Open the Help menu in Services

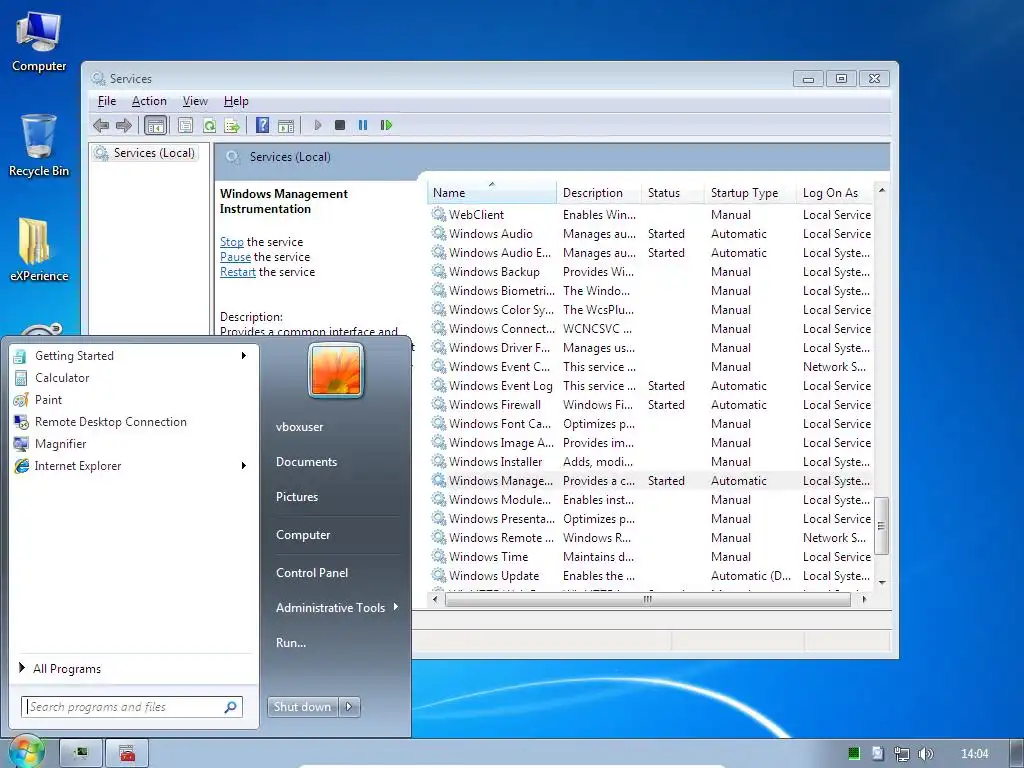tap(236, 101)
